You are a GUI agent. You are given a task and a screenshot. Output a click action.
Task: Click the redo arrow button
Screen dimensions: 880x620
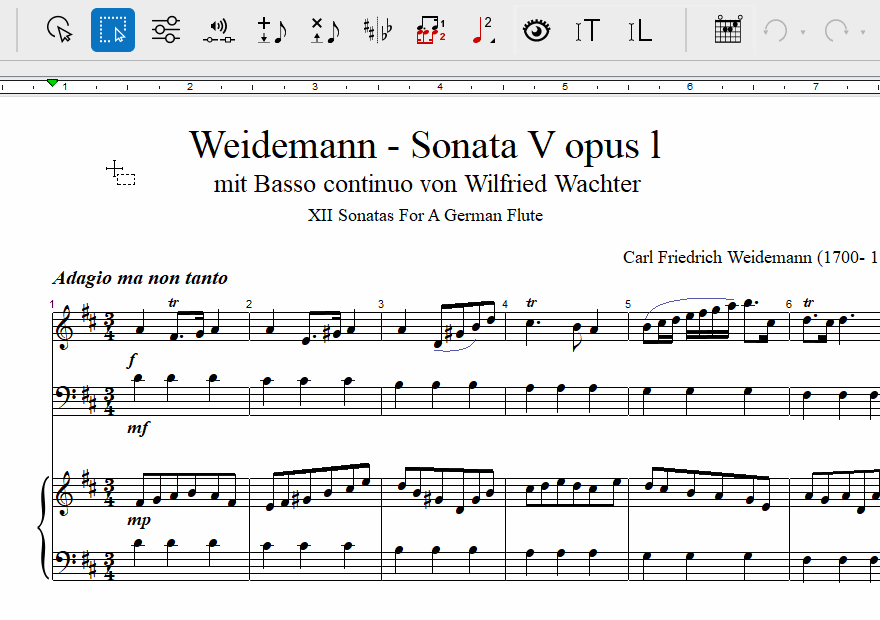(836, 30)
